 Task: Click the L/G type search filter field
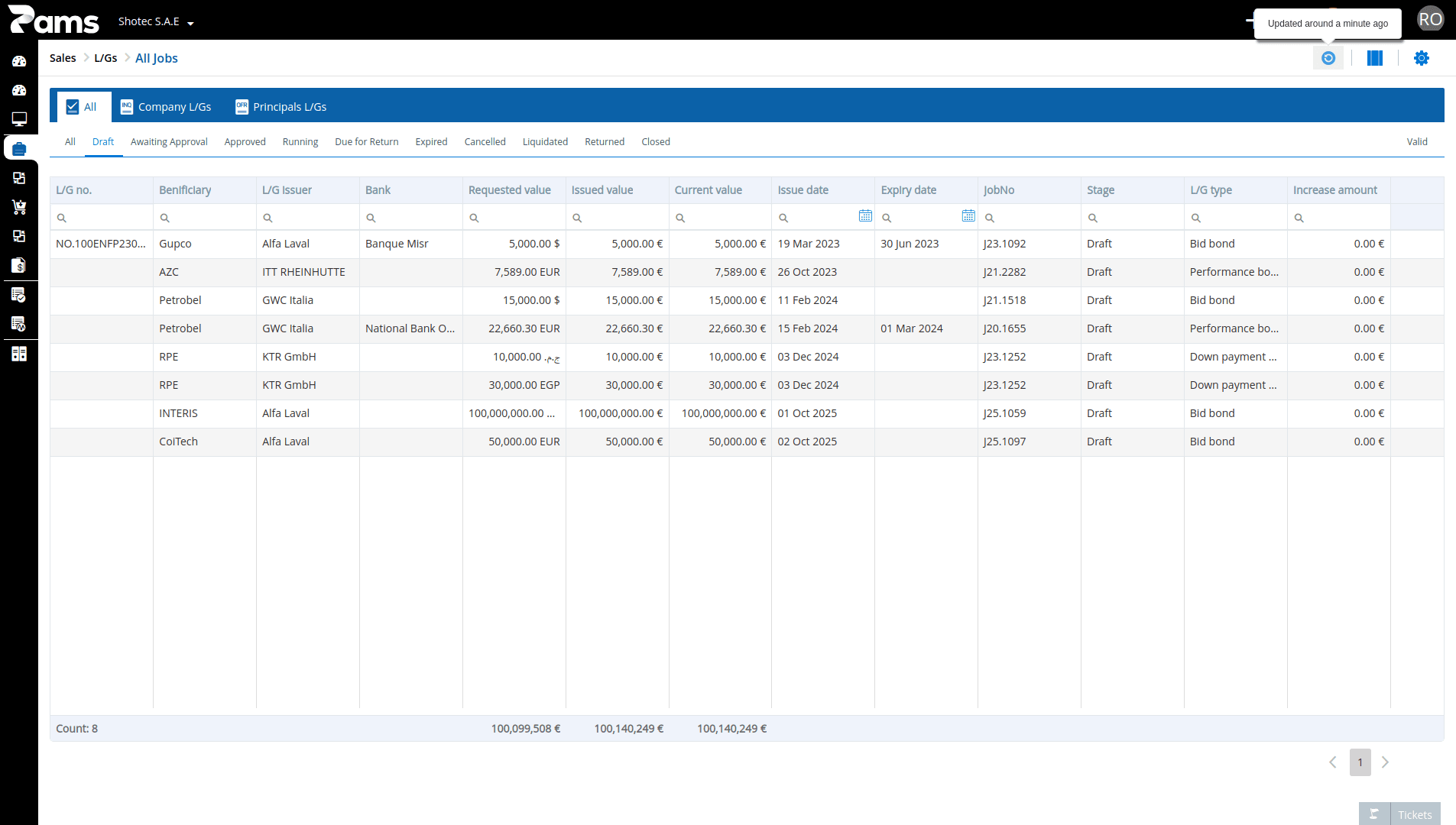coord(1236,218)
